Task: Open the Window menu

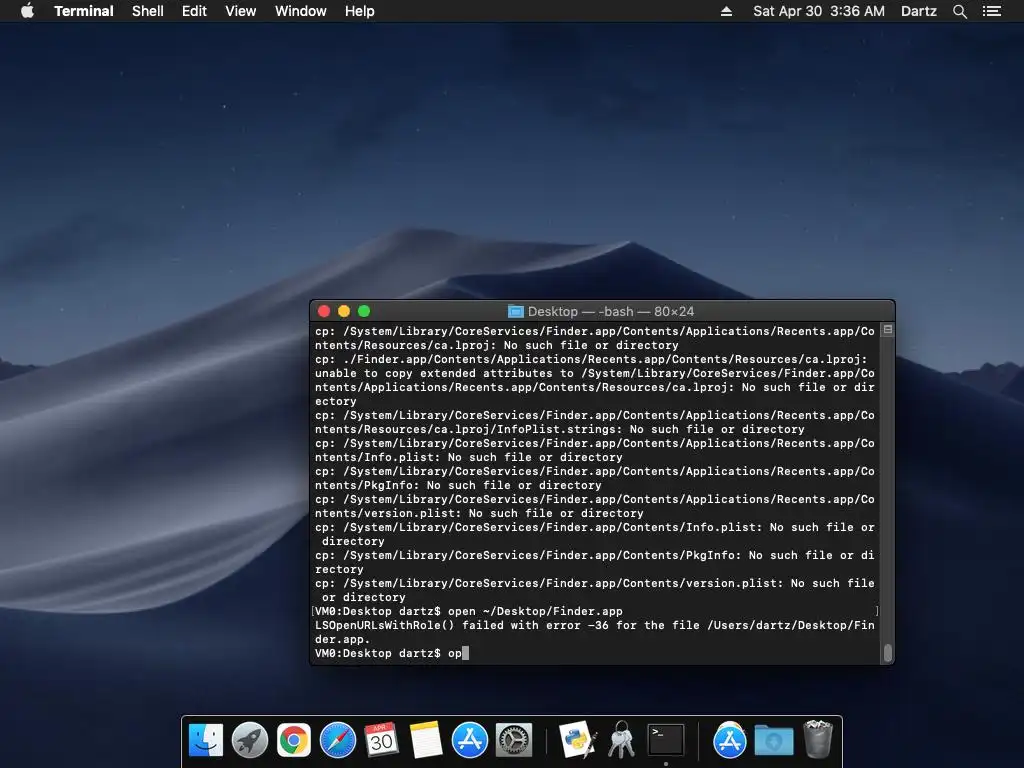Action: pyautogui.click(x=300, y=11)
